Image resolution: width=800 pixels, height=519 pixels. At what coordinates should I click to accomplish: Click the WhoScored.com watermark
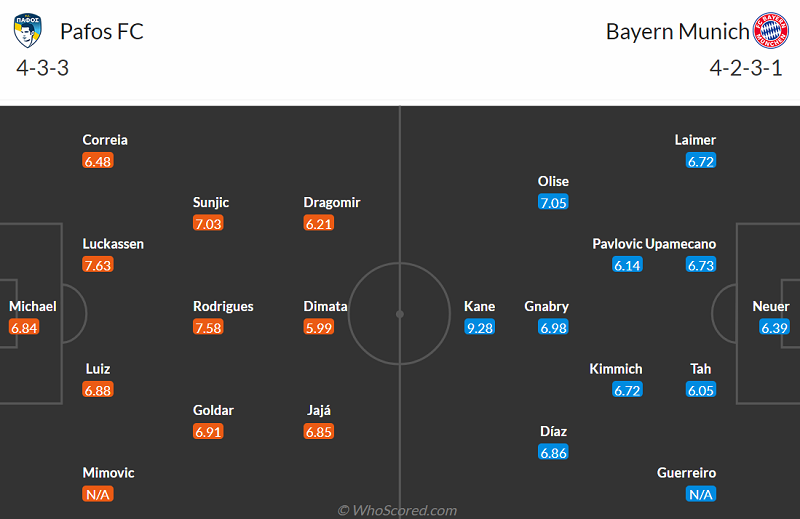[398, 510]
